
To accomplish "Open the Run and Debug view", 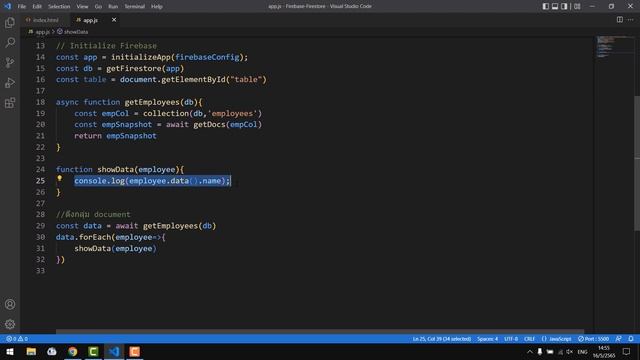I will pos(10,82).
